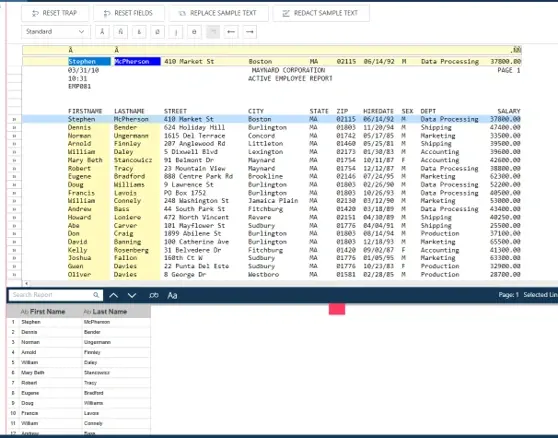The height and width of the screenshot is (438, 558).
Task: Click the SALARY heading in the report
Action: (x=509, y=111)
